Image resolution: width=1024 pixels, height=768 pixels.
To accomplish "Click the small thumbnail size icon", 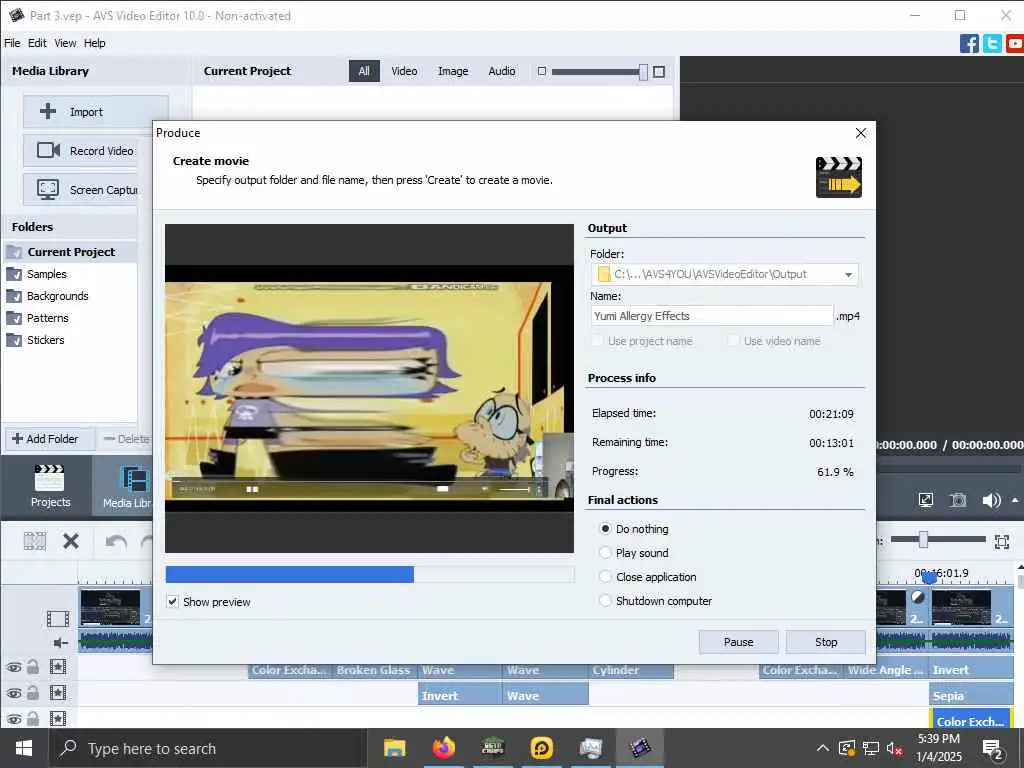I will point(541,71).
